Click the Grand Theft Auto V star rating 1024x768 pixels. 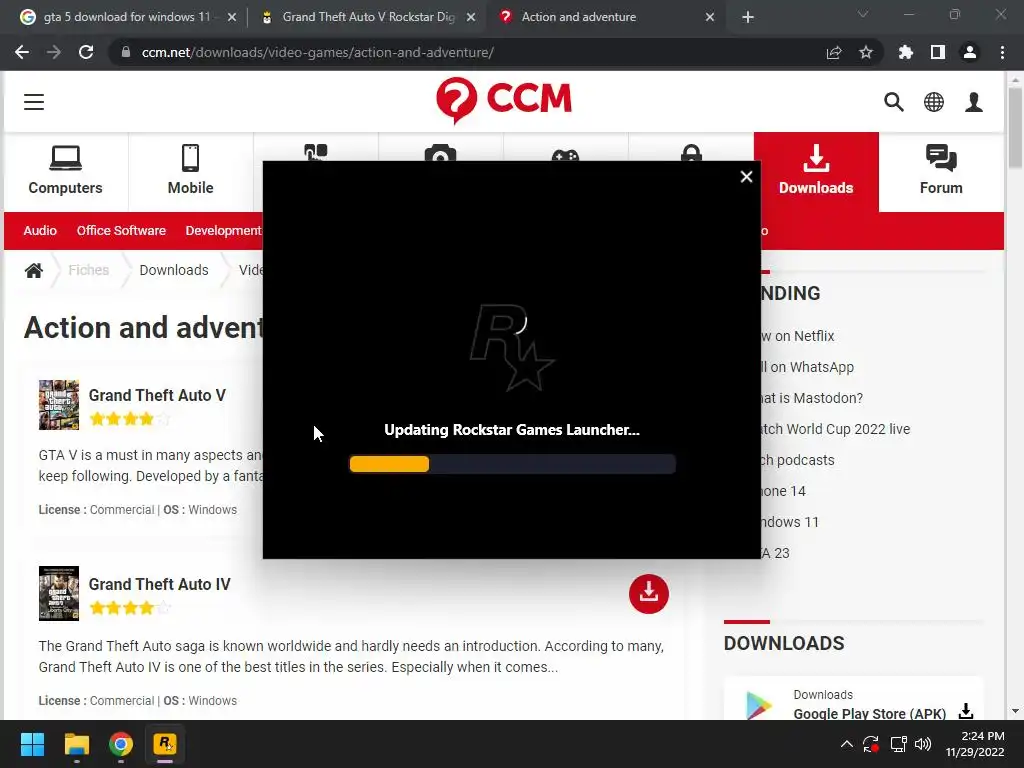click(x=130, y=419)
